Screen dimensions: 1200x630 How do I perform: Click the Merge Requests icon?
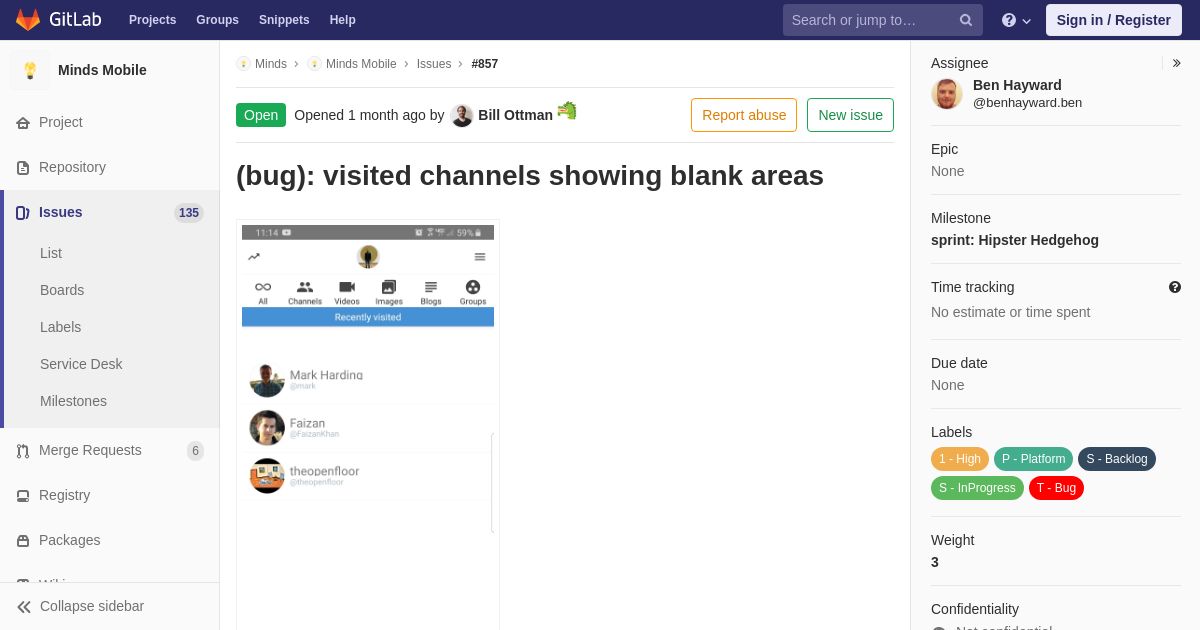[23, 450]
